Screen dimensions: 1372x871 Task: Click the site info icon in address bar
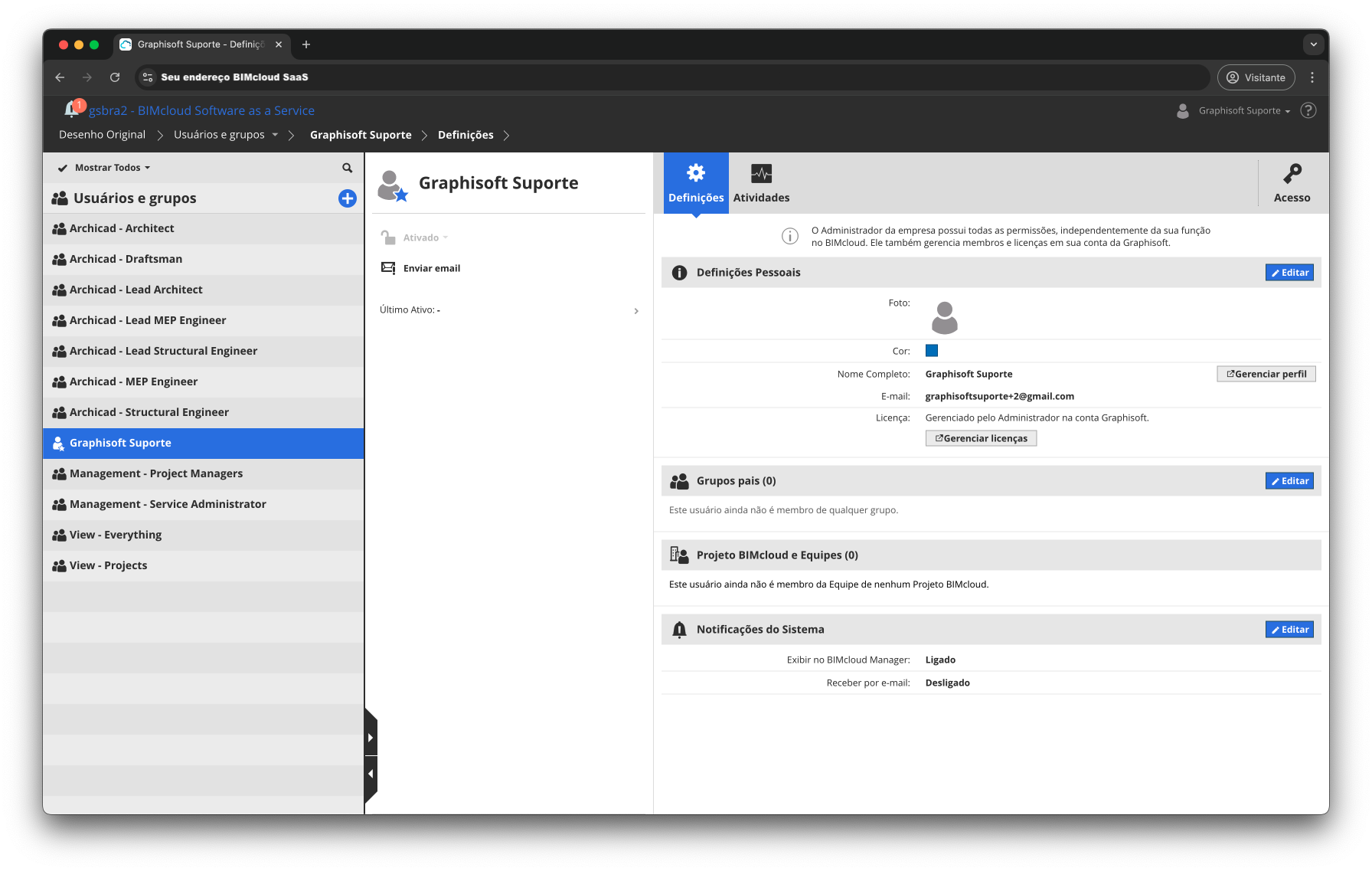[148, 77]
